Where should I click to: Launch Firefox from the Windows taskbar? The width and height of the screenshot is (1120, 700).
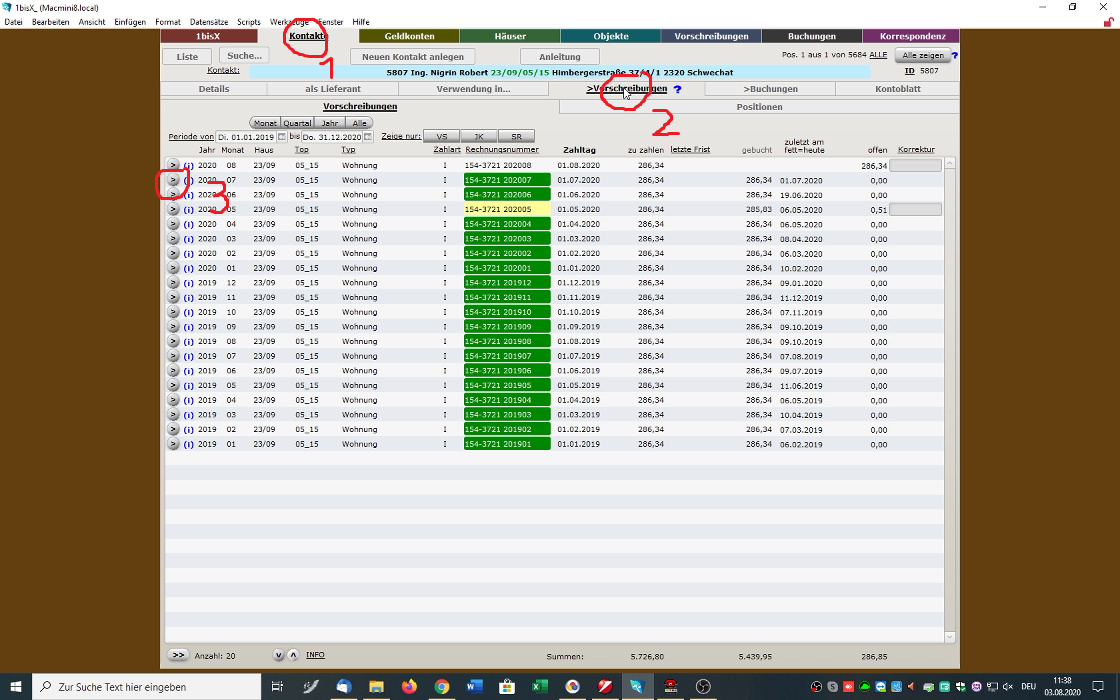[x=408, y=687]
